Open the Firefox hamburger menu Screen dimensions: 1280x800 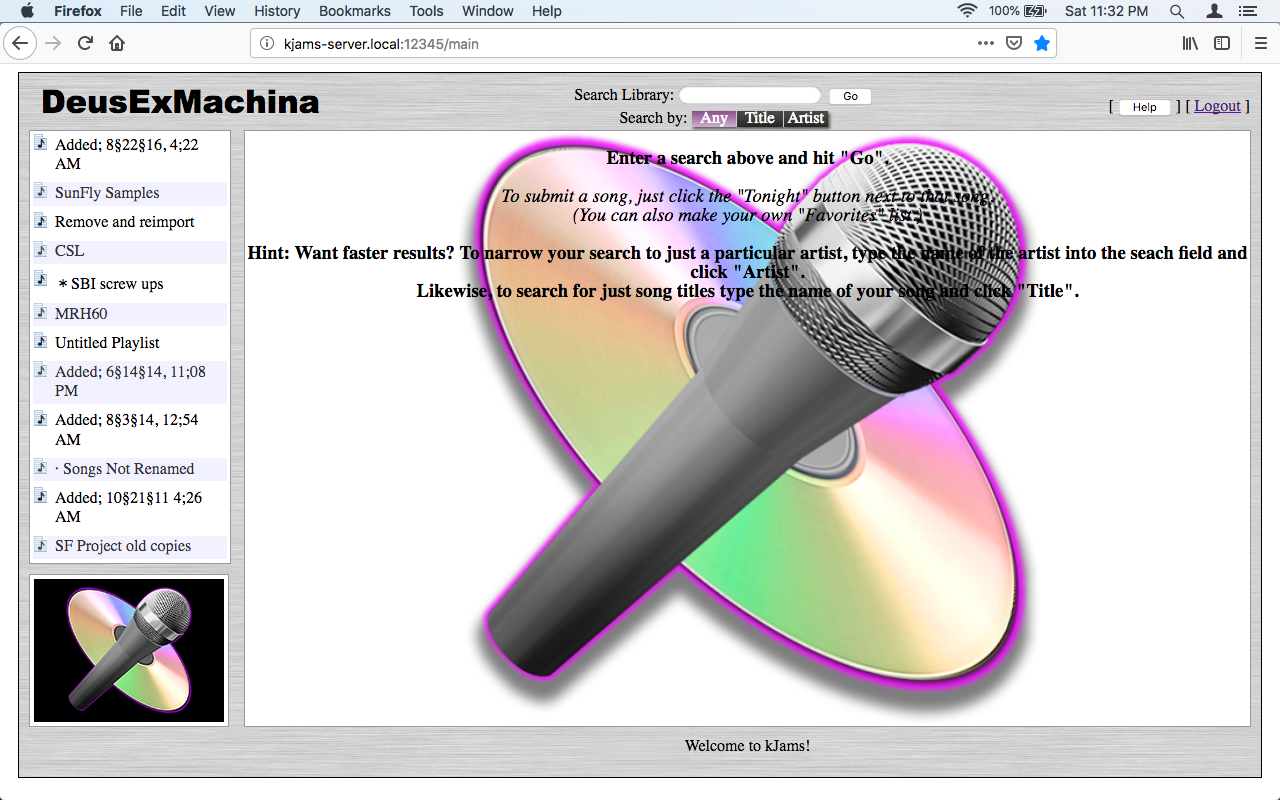point(1260,43)
